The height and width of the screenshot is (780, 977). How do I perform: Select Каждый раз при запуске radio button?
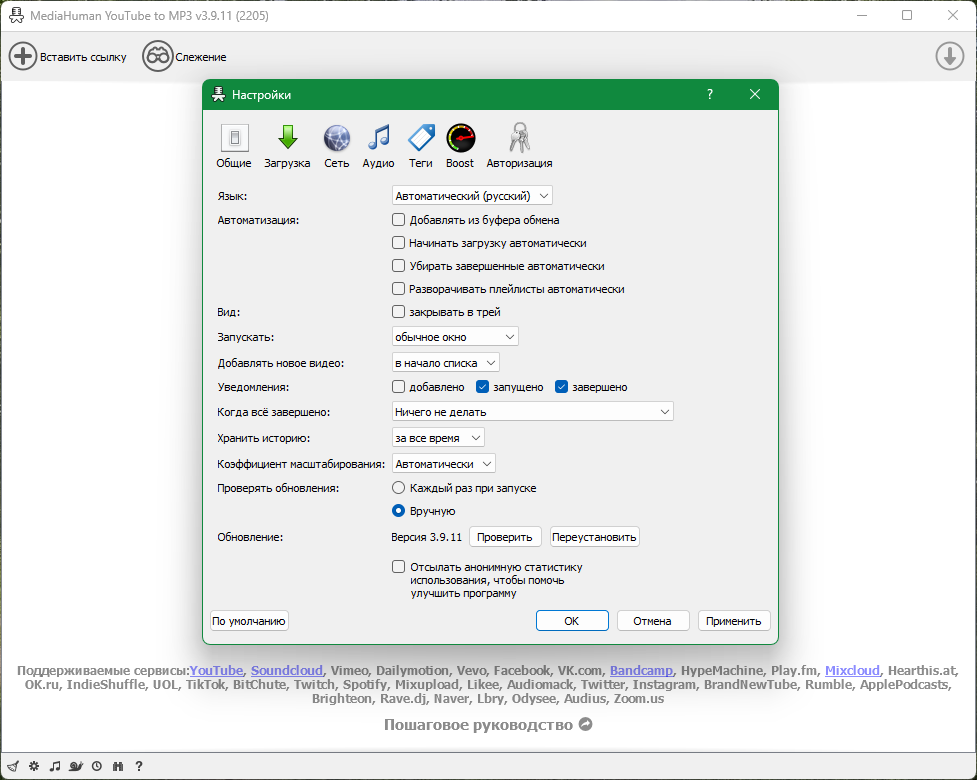398,488
